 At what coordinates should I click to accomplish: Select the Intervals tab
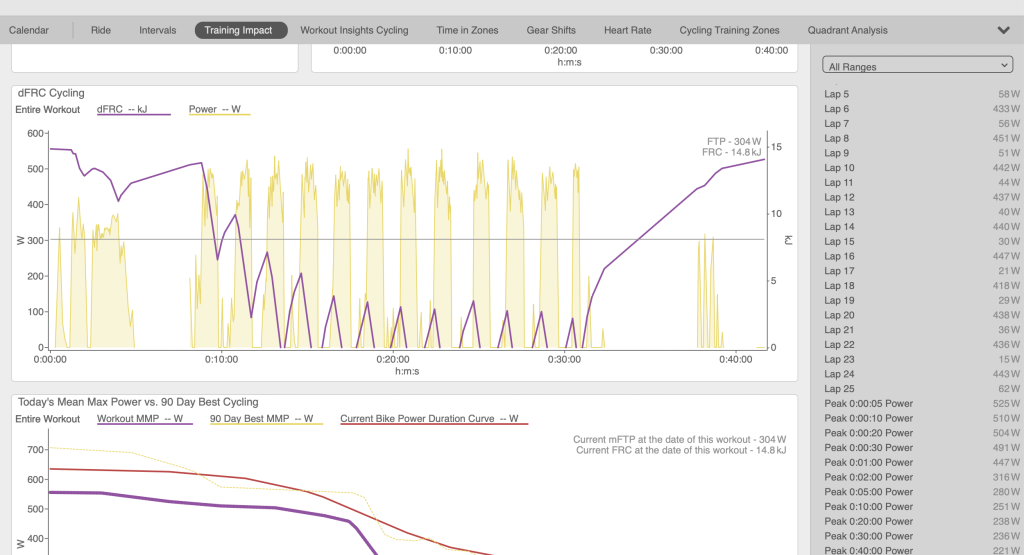point(157,30)
